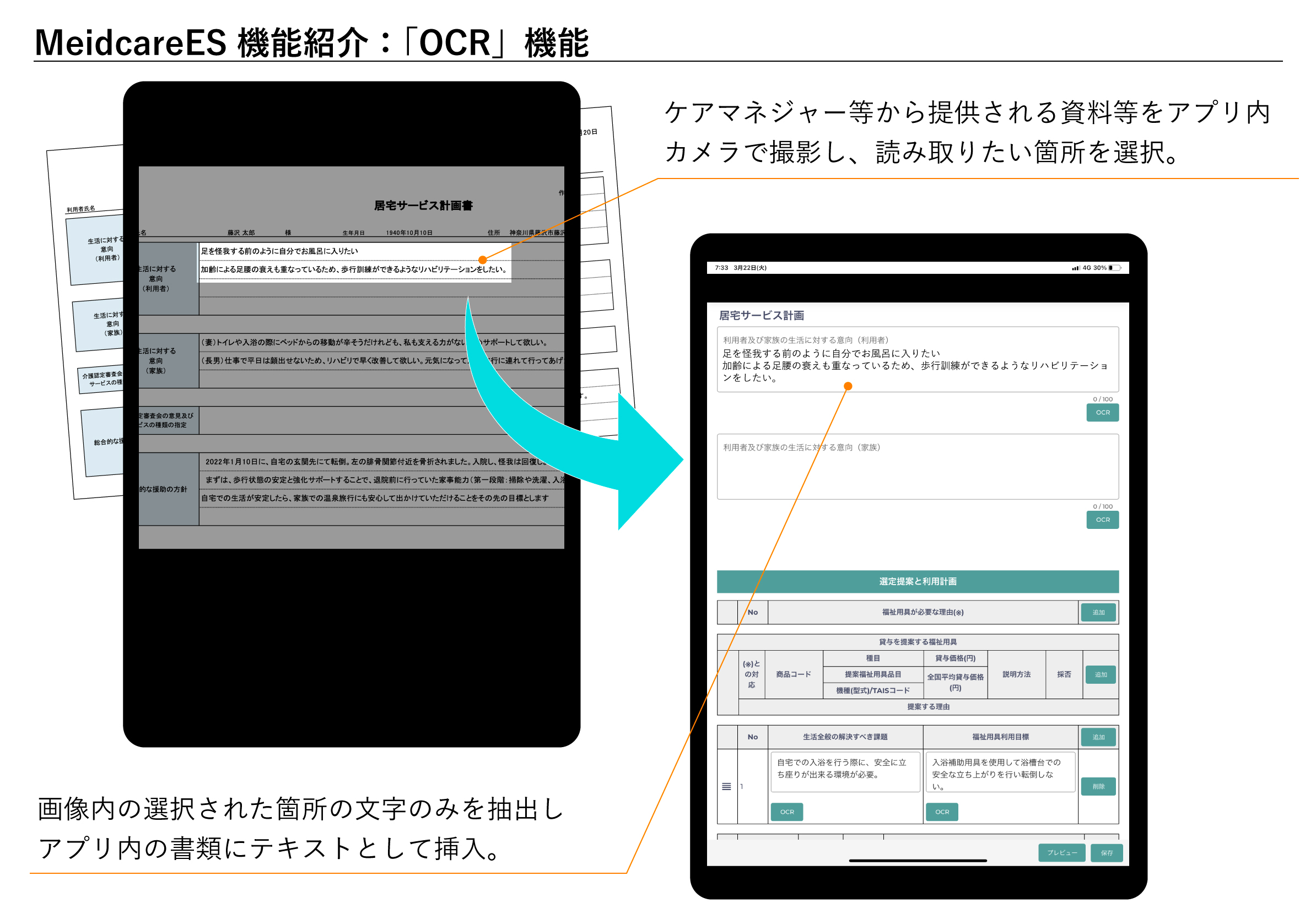Click birth date 1940年10月10日 on the document

(409, 233)
